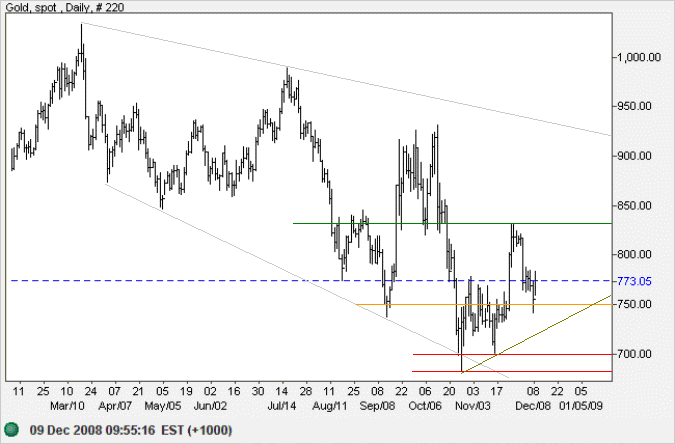Screen dimensions: 675x444
Task: Select the green horizontal resistance line
Action: [x=452, y=224]
